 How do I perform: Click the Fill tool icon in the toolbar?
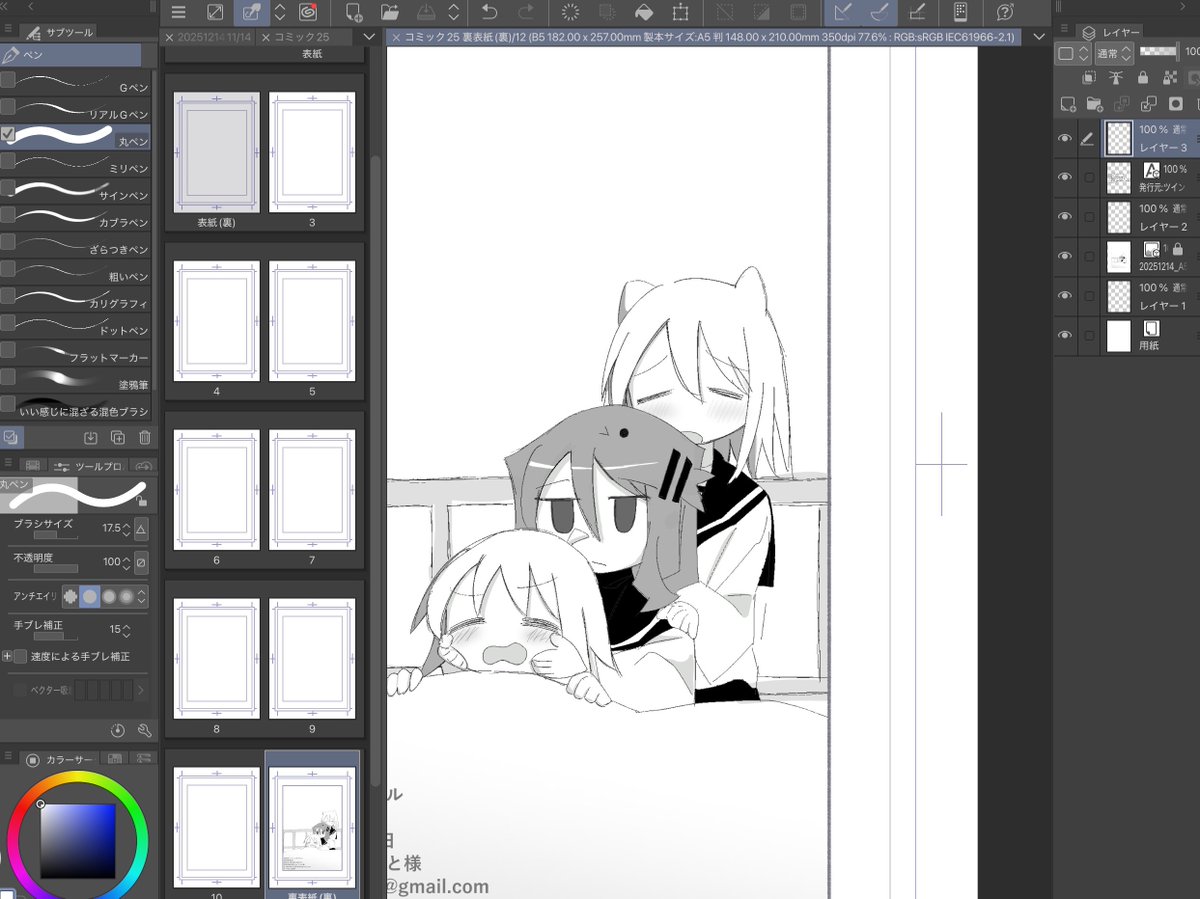645,13
